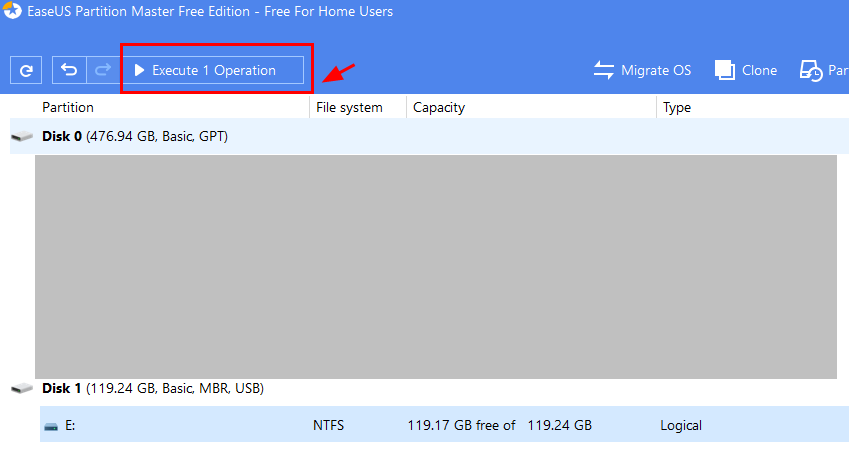Undo the last pending operation

click(69, 70)
